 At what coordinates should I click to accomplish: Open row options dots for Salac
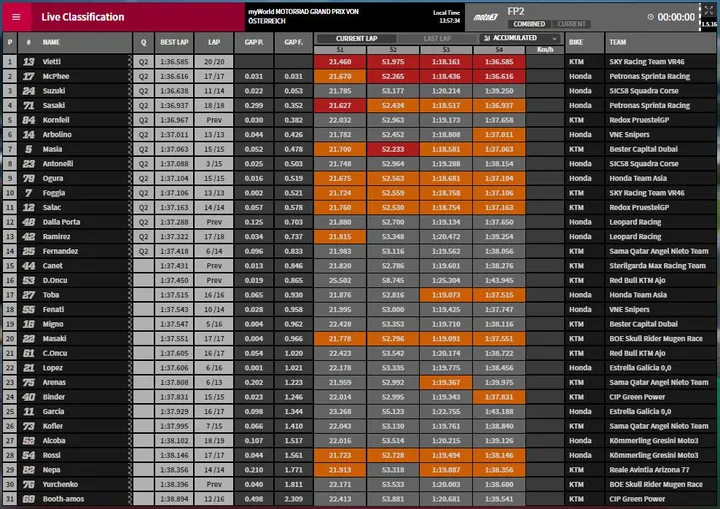(129, 207)
